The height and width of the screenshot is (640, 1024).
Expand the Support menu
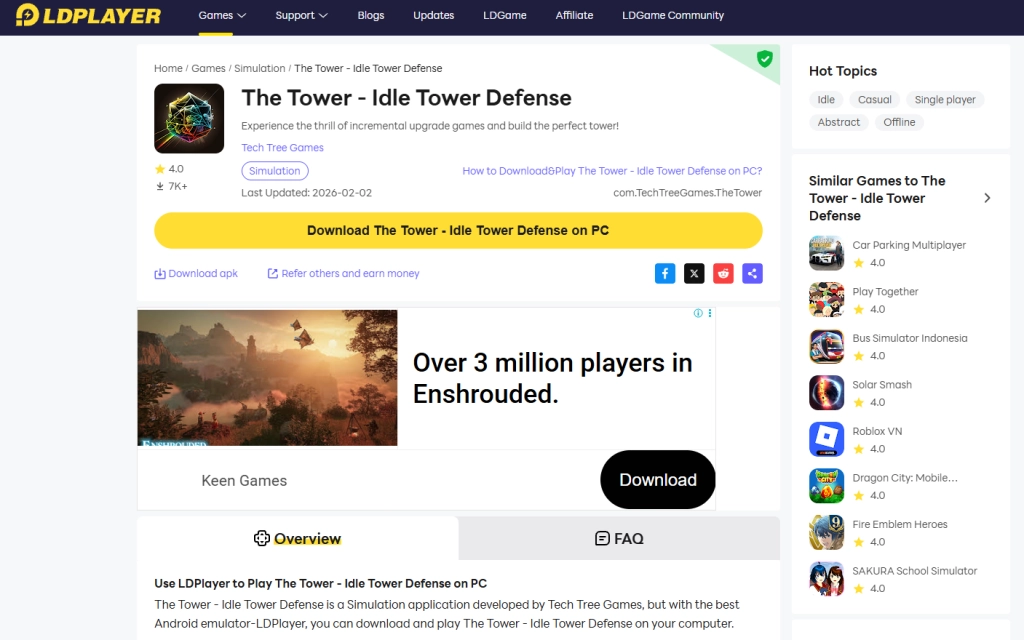301,16
